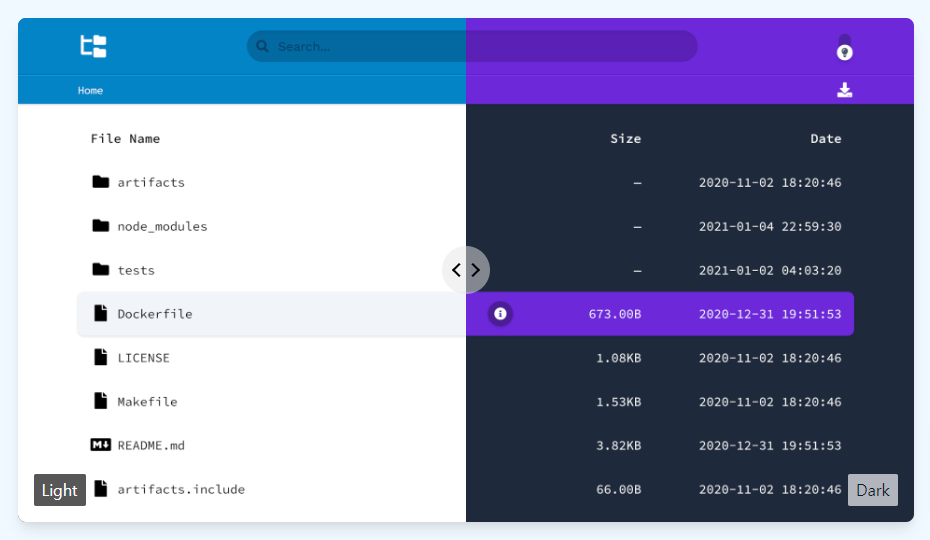Screen dimensions: 930x540
Task: Go to Home breadcrumb
Action: 90,90
